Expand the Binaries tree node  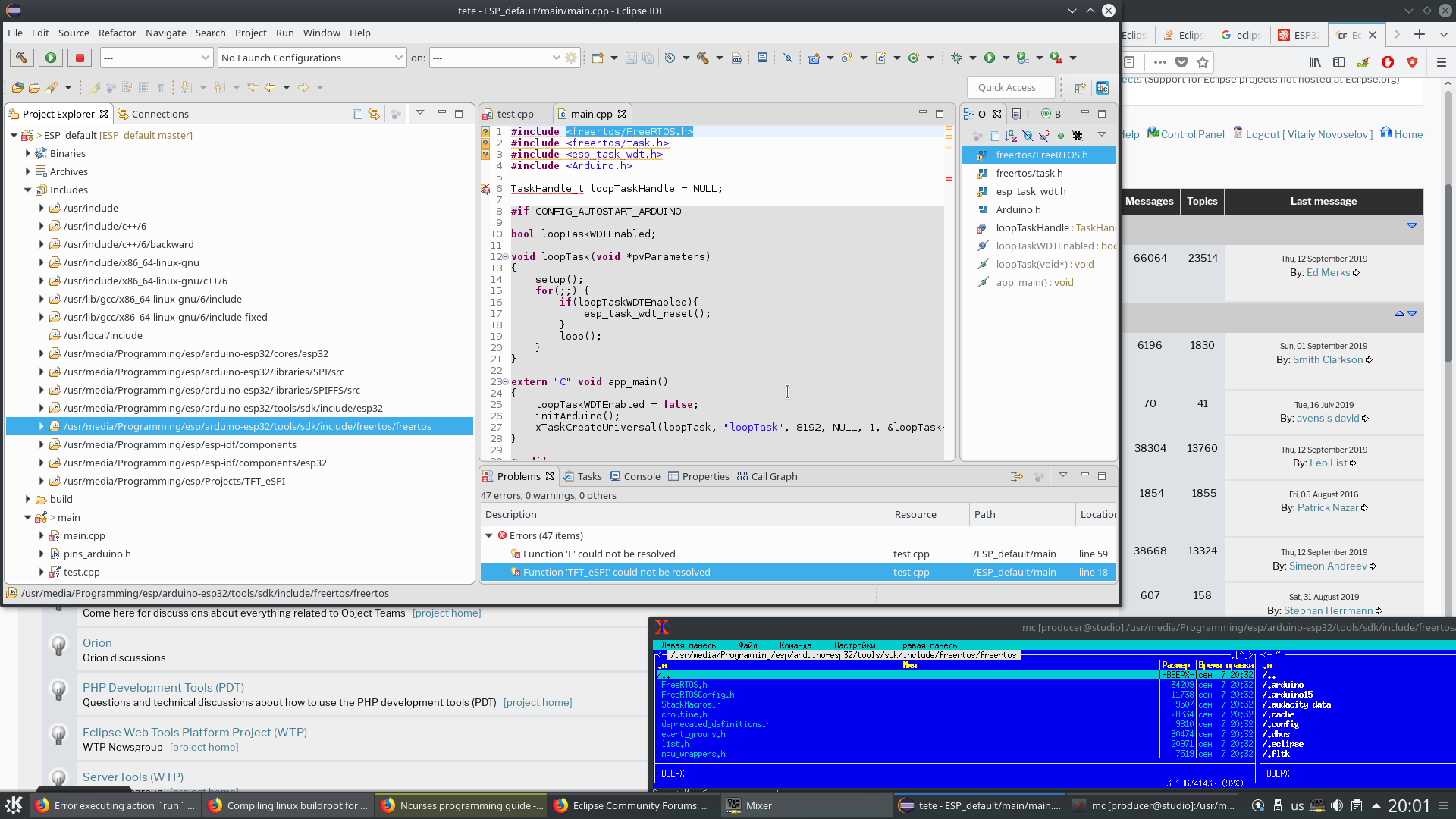(x=27, y=153)
